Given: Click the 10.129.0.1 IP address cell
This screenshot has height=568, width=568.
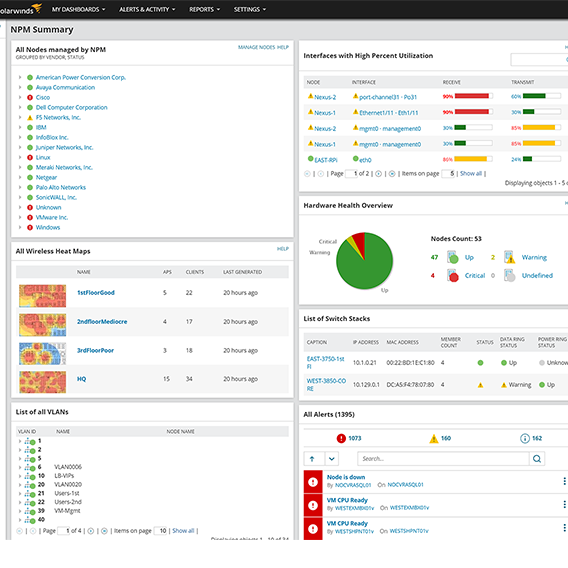Looking at the screenshot, I should (366, 385).
